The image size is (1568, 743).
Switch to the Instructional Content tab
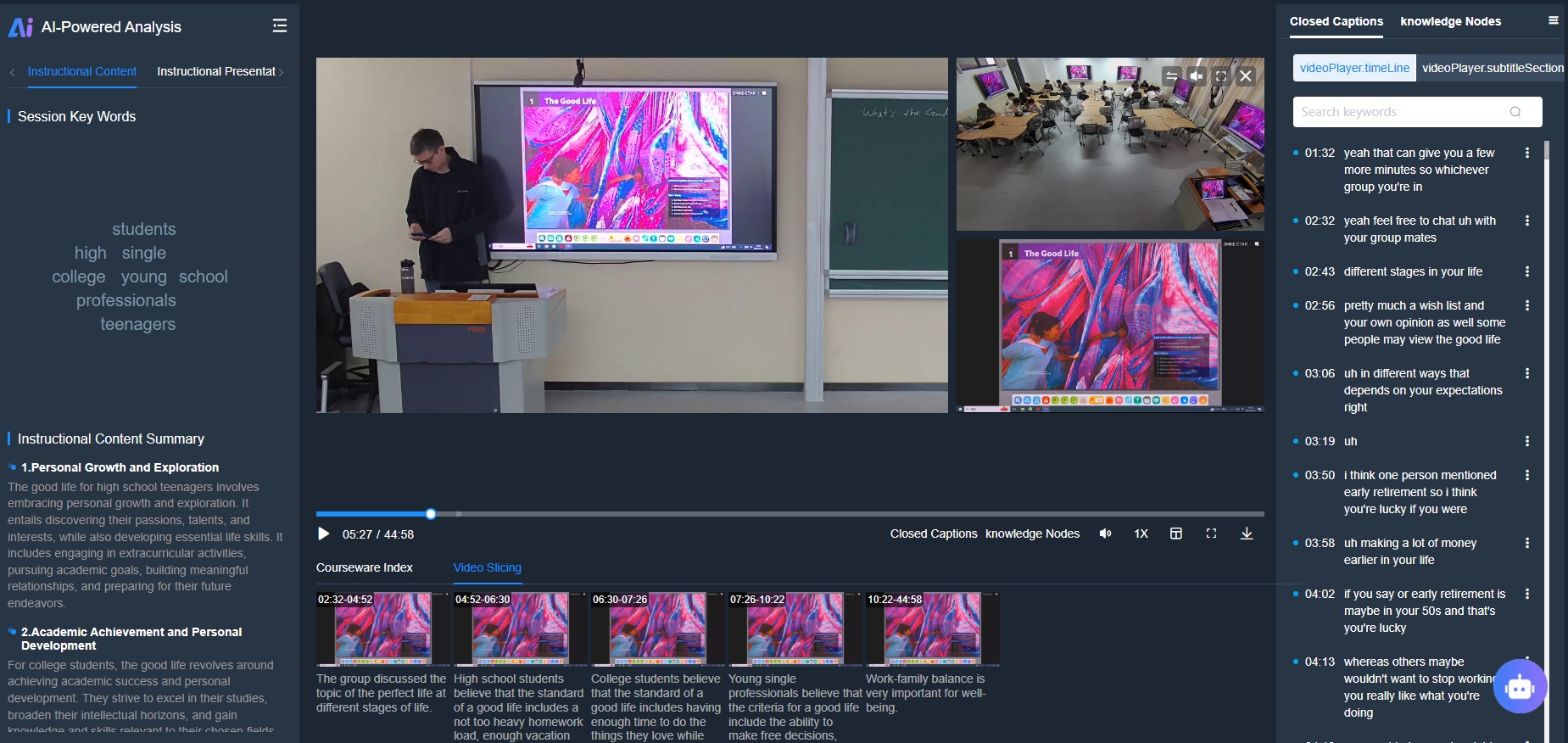click(82, 71)
